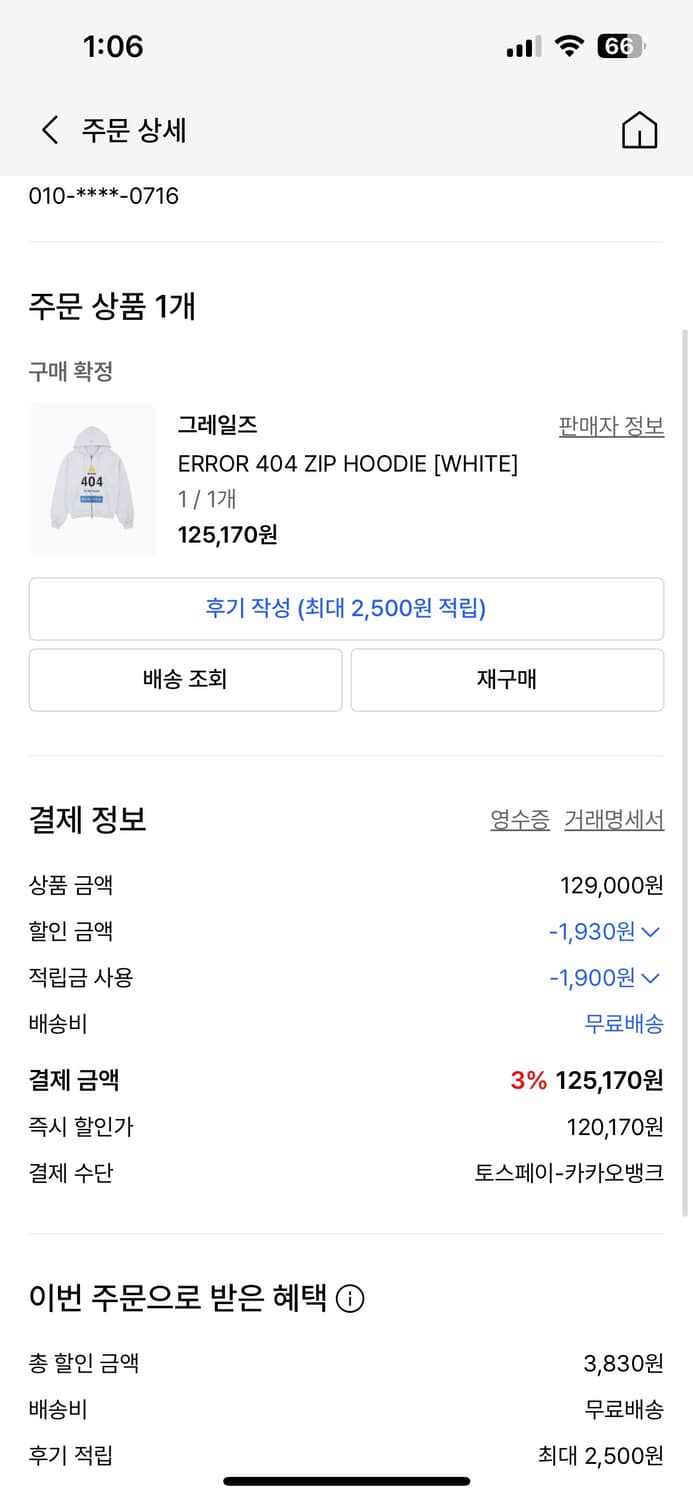Tap the cellular signal bars icon
Image resolution: width=693 pixels, height=1500 pixels.
tap(523, 46)
